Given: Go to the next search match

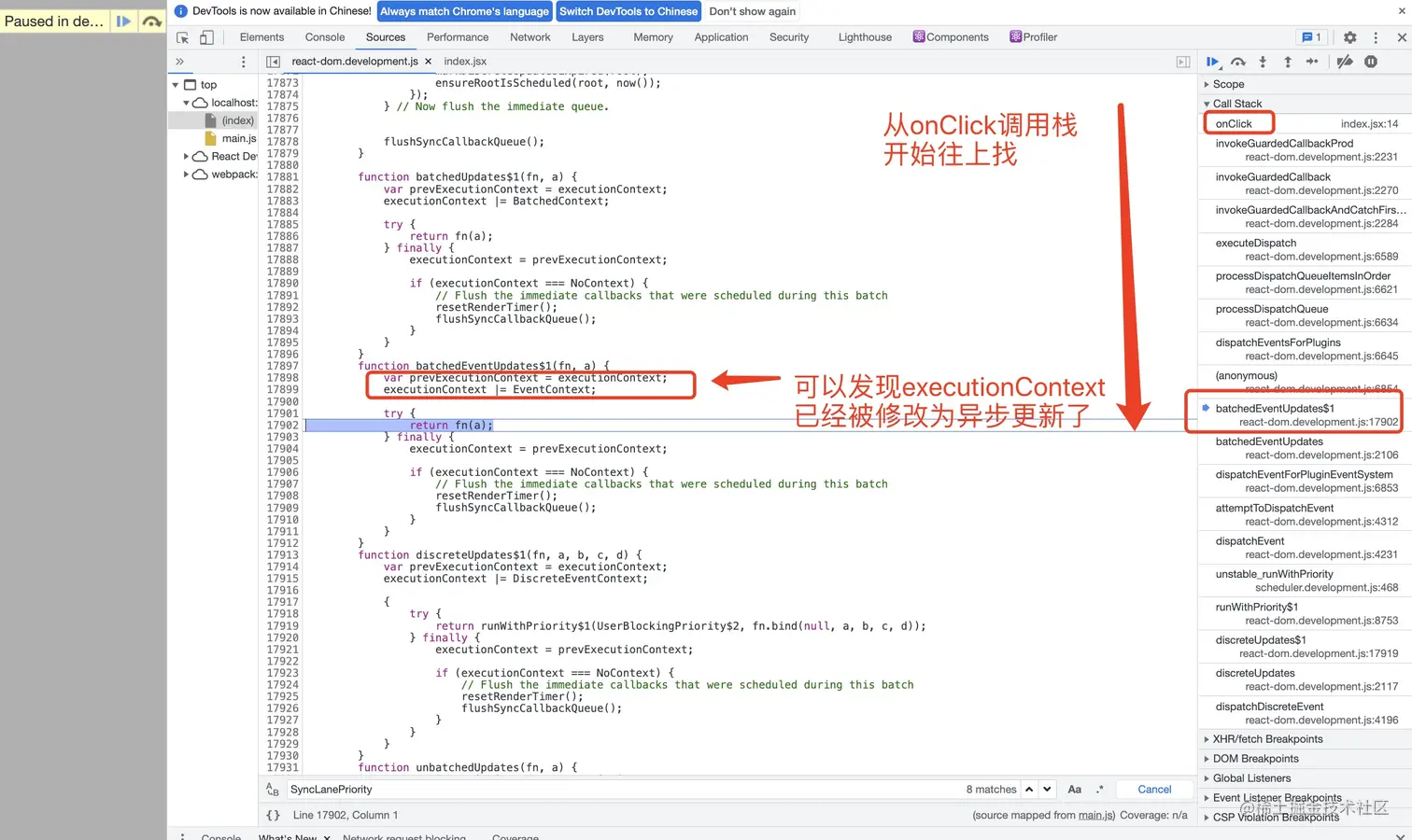Looking at the screenshot, I should tap(1048, 790).
